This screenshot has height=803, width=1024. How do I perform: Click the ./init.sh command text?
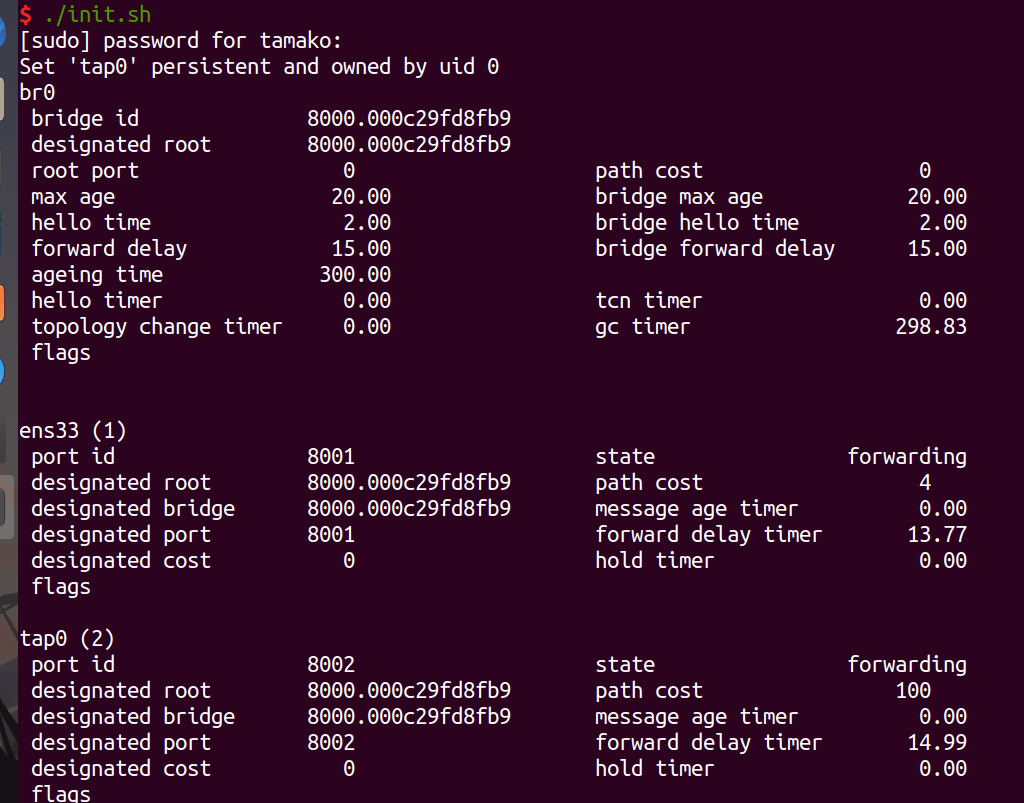(x=98, y=14)
